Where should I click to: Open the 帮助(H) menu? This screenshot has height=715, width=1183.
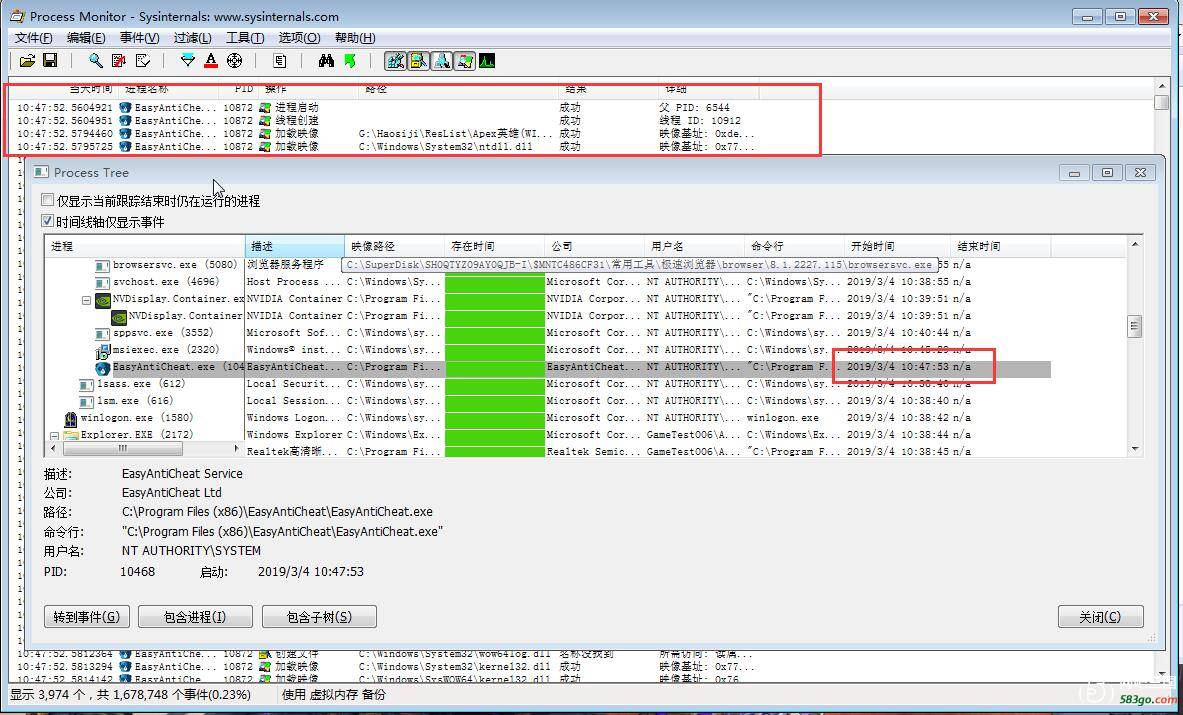click(355, 38)
